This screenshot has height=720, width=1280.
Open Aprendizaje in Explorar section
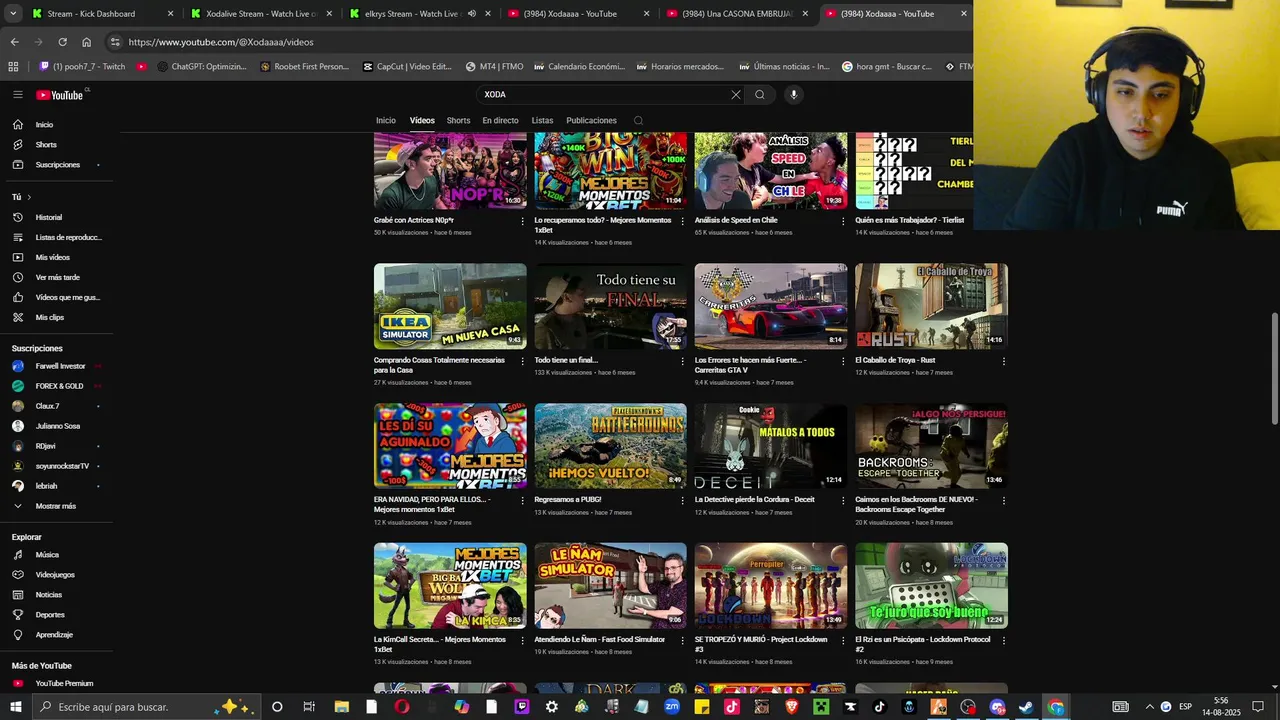(56, 635)
